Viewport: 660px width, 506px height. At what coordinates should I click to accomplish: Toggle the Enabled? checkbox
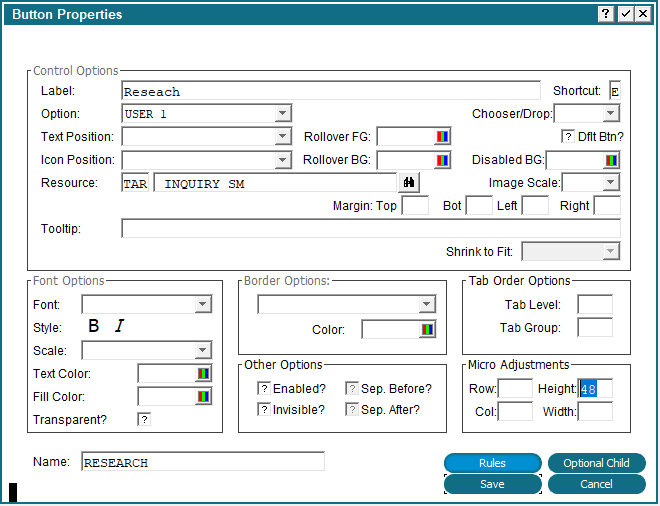tap(264, 388)
